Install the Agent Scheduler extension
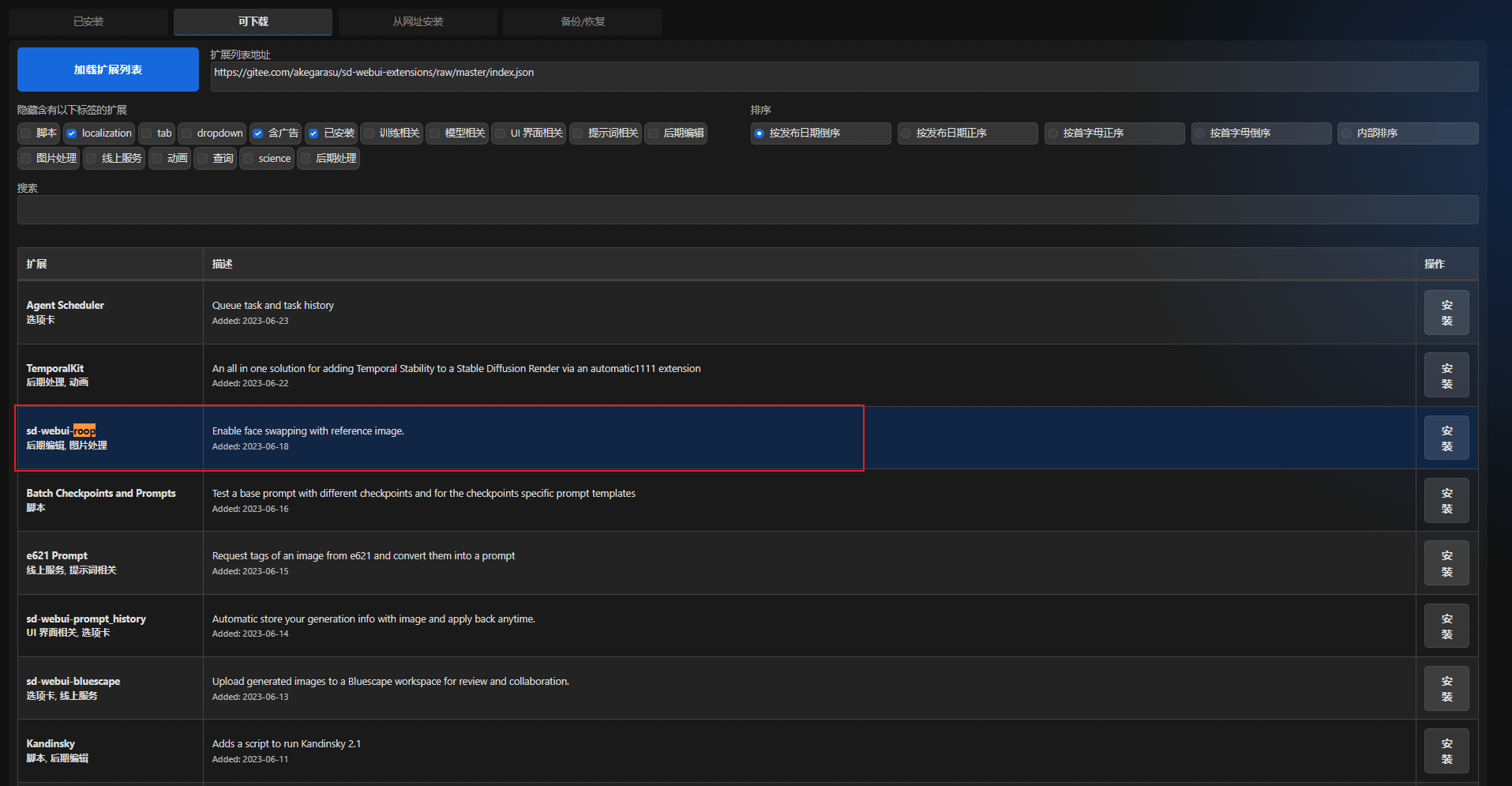 [x=1446, y=312]
